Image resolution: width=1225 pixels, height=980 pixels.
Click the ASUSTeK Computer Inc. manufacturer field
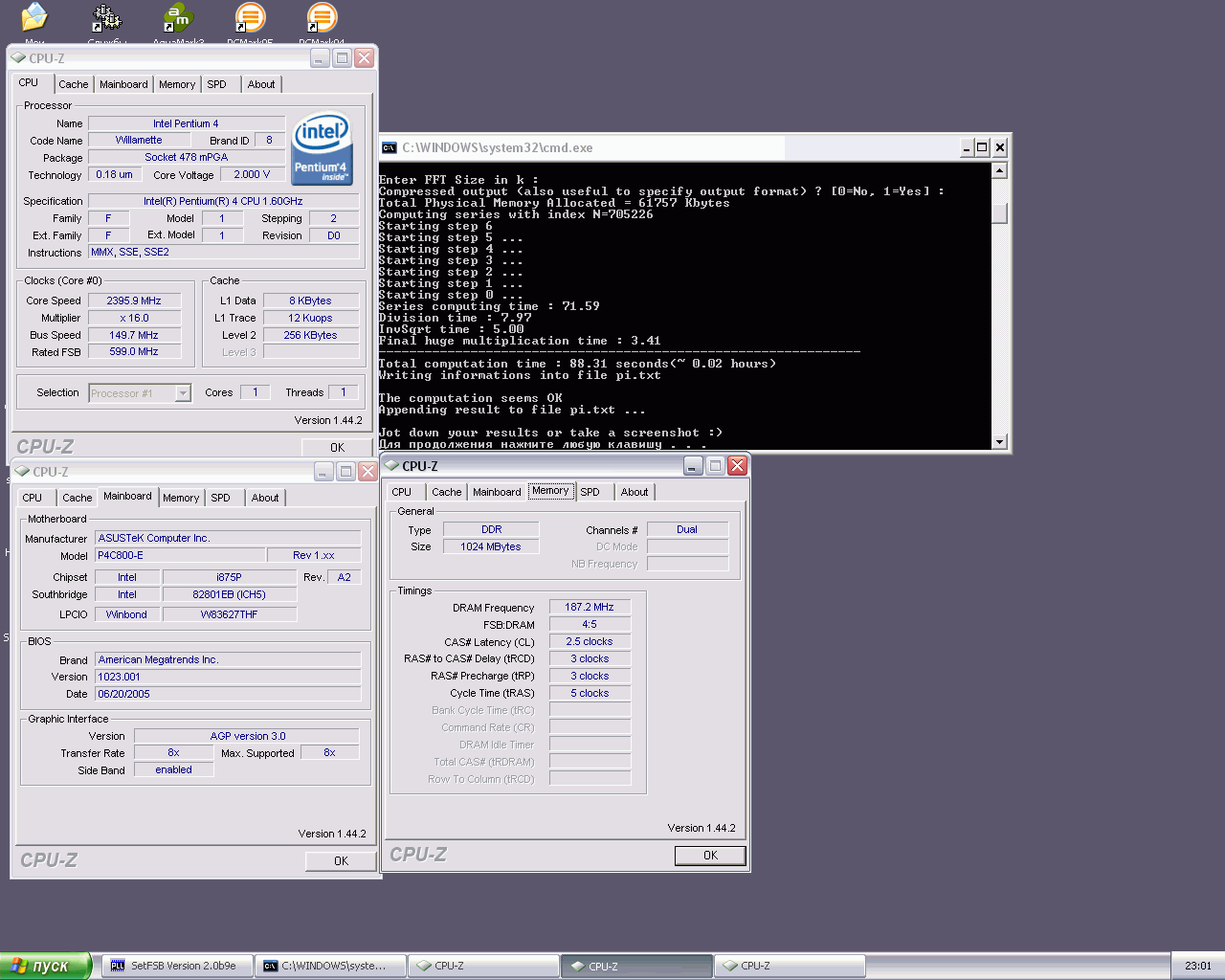tap(228, 538)
